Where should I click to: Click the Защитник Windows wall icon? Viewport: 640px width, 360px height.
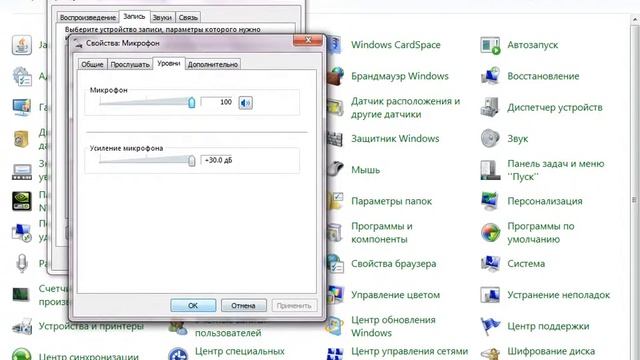[335, 139]
